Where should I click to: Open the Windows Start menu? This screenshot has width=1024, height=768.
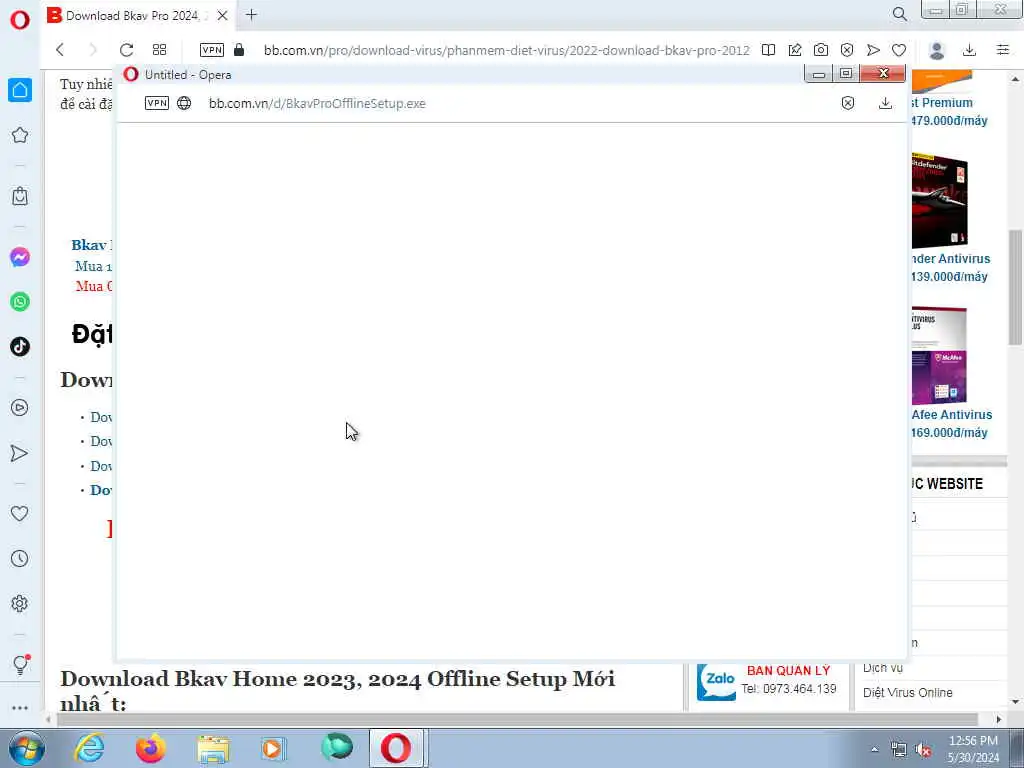[x=26, y=748]
